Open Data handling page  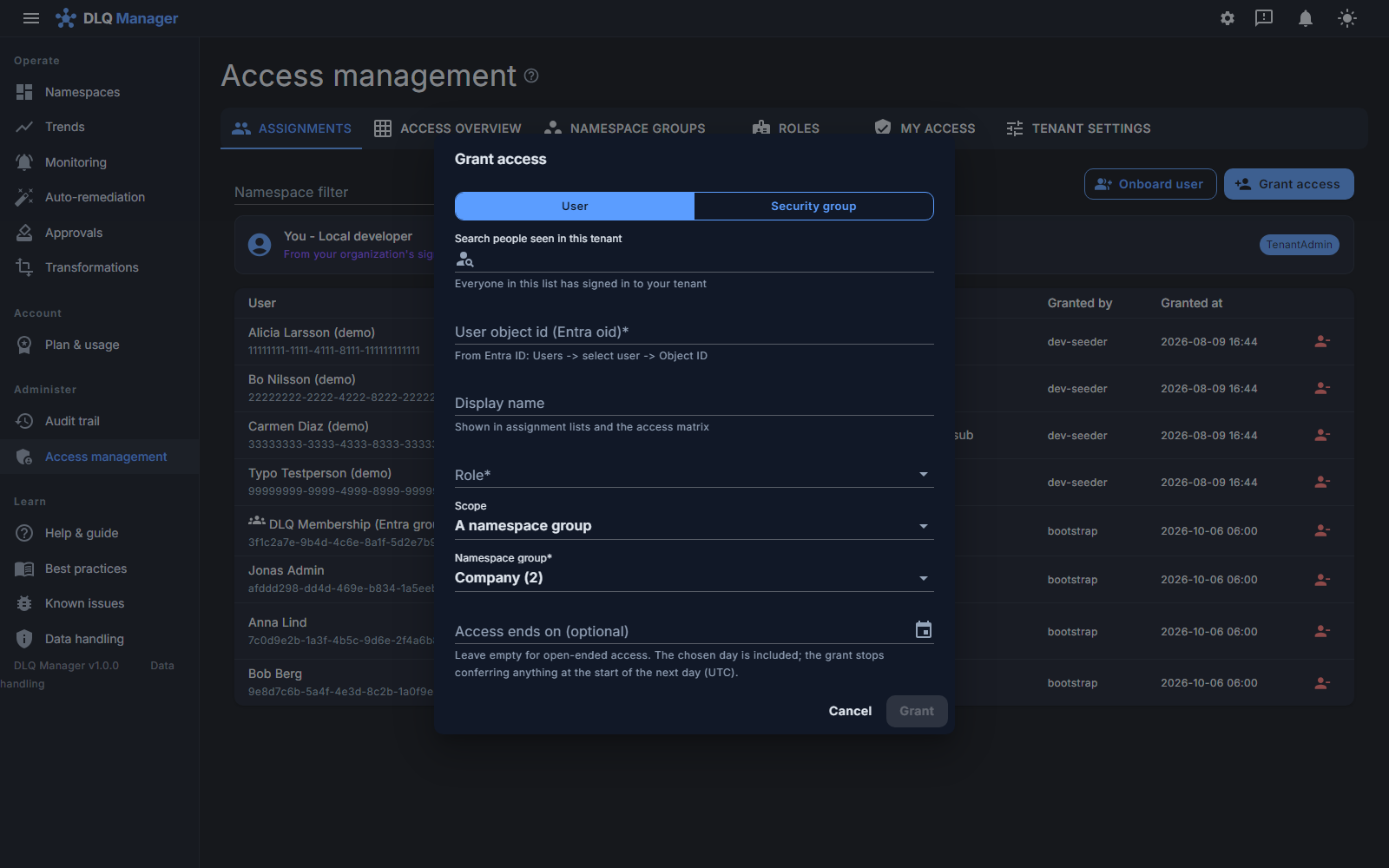100,639
